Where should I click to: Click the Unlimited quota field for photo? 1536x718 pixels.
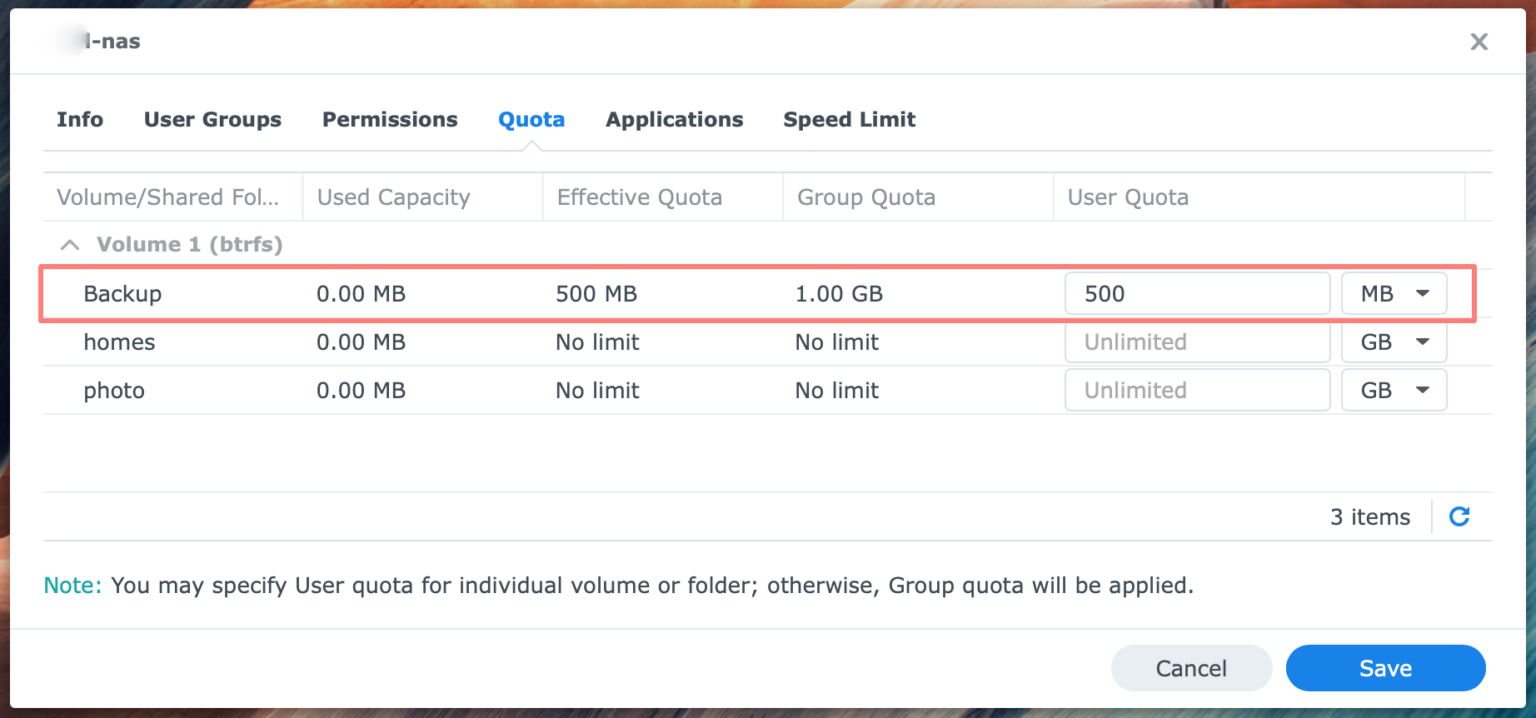coord(1196,390)
